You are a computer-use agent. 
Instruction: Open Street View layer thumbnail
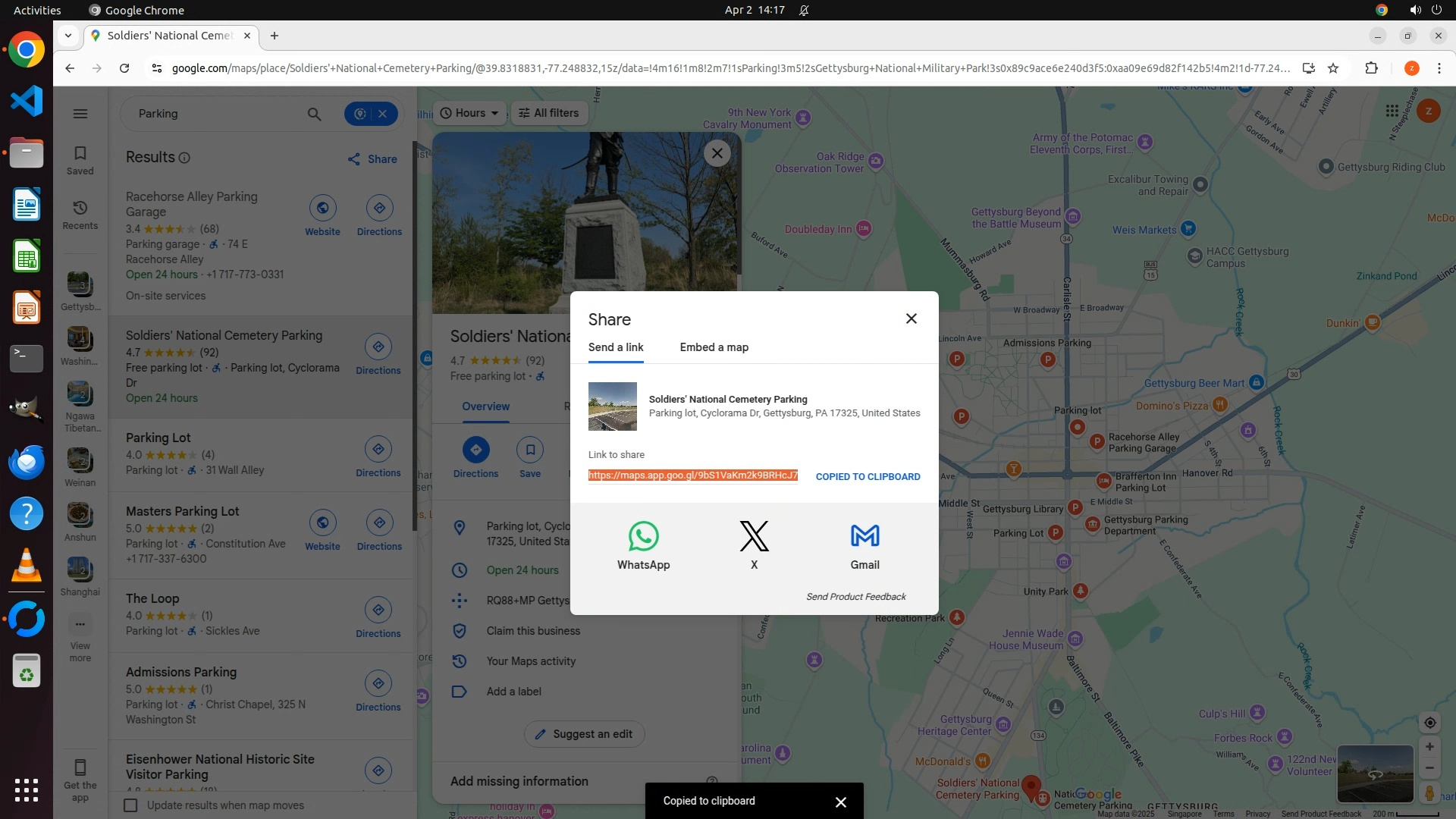tap(1375, 773)
